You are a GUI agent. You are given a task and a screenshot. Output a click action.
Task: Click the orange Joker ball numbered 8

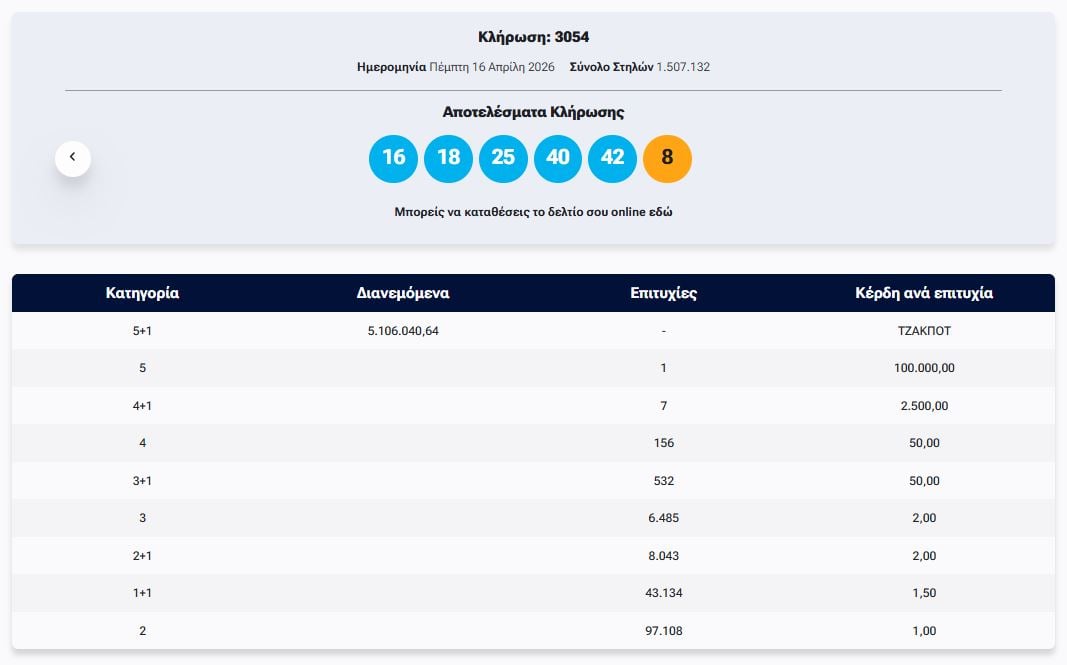pyautogui.click(x=667, y=158)
